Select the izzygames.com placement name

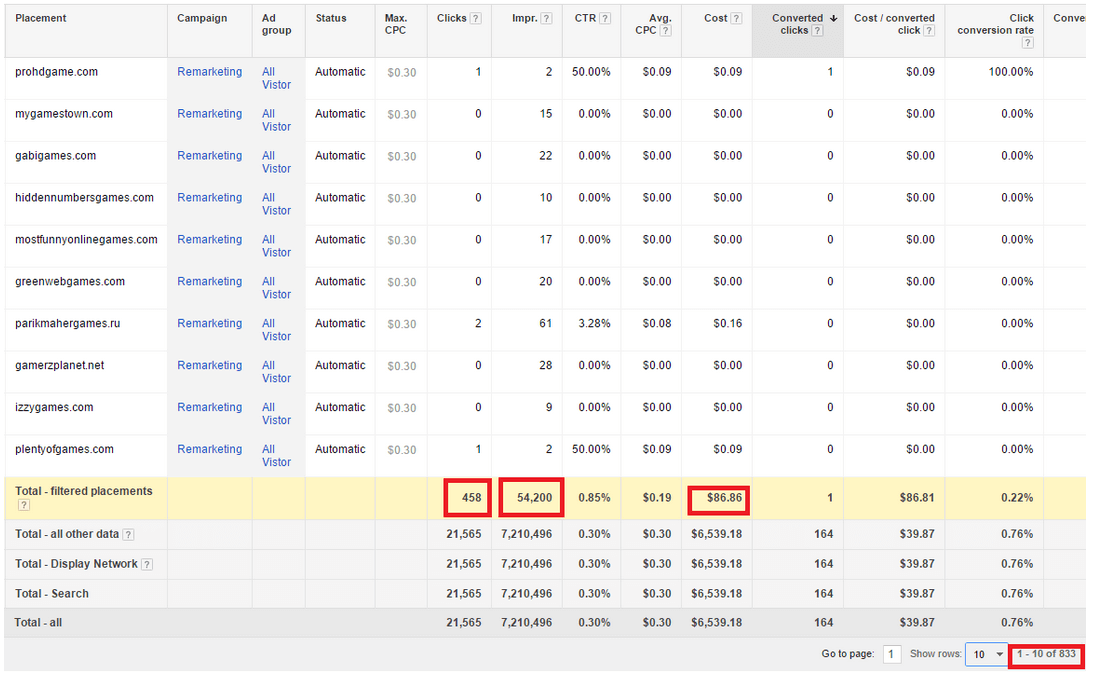pos(54,407)
